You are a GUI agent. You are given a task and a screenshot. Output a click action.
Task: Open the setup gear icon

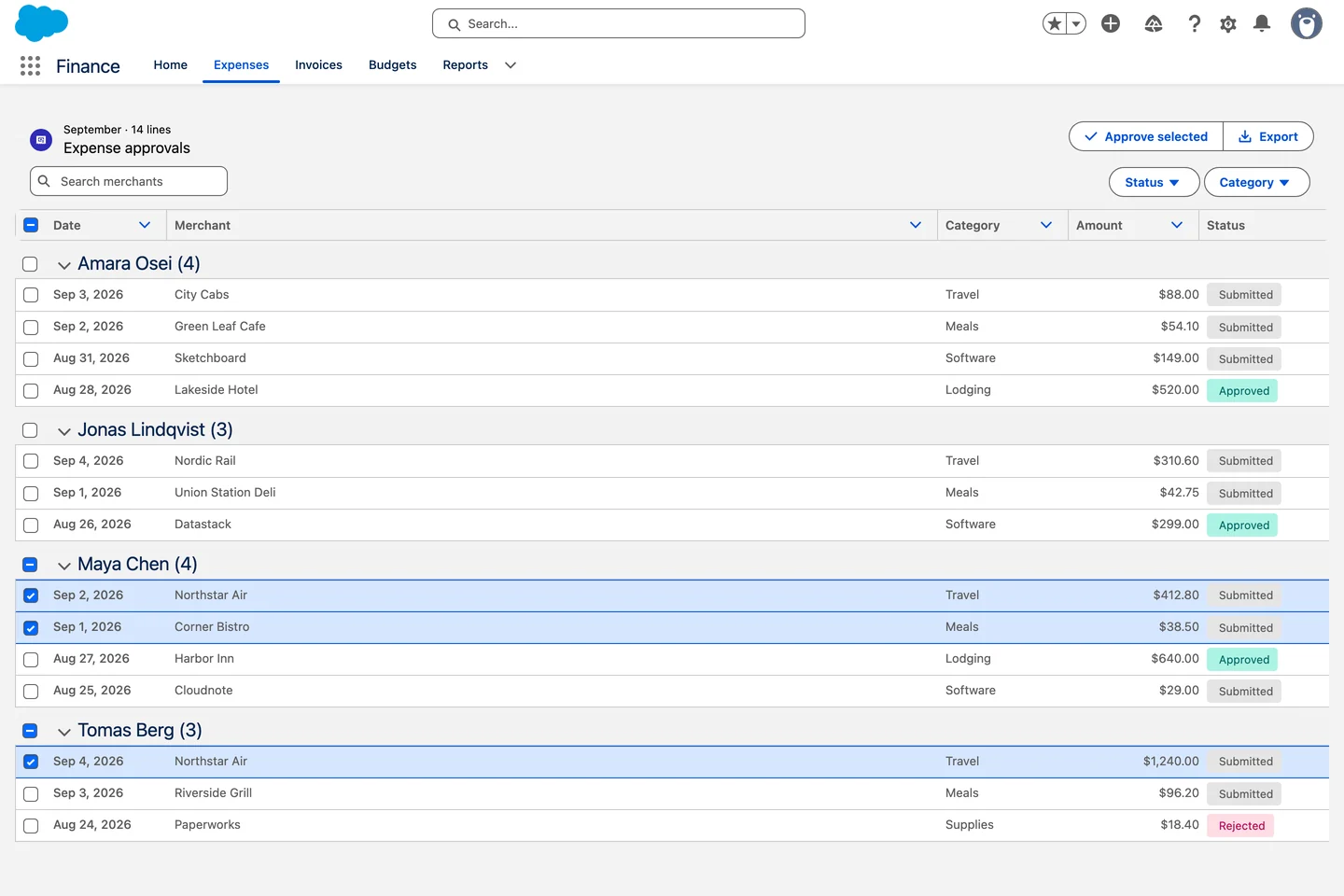[1228, 23]
